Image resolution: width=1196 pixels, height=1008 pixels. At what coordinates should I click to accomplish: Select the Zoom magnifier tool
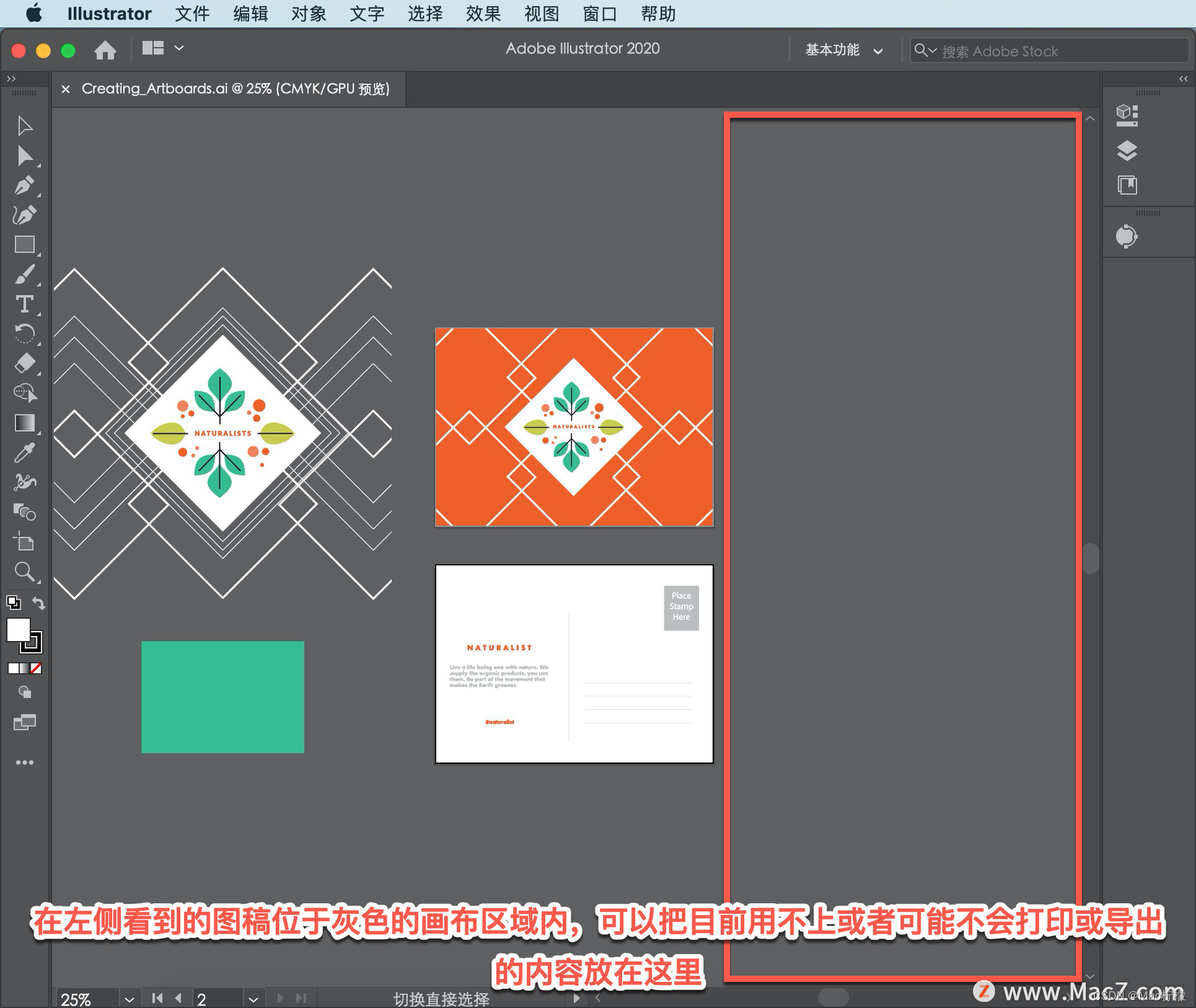(x=25, y=571)
